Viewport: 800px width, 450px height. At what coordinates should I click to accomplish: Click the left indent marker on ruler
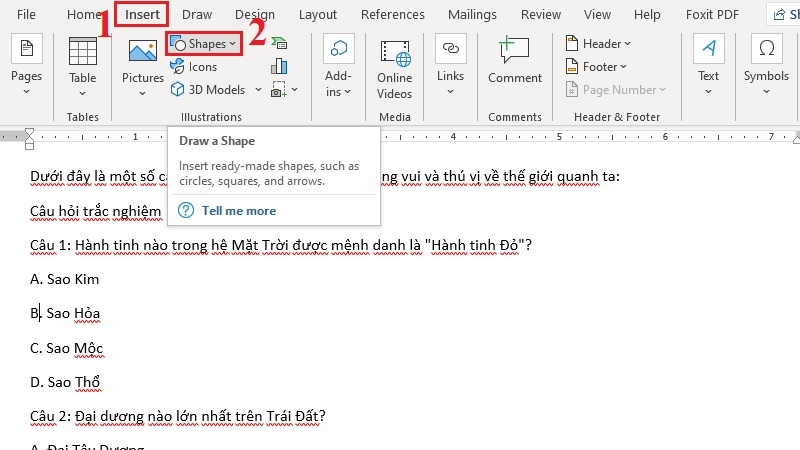[29, 145]
